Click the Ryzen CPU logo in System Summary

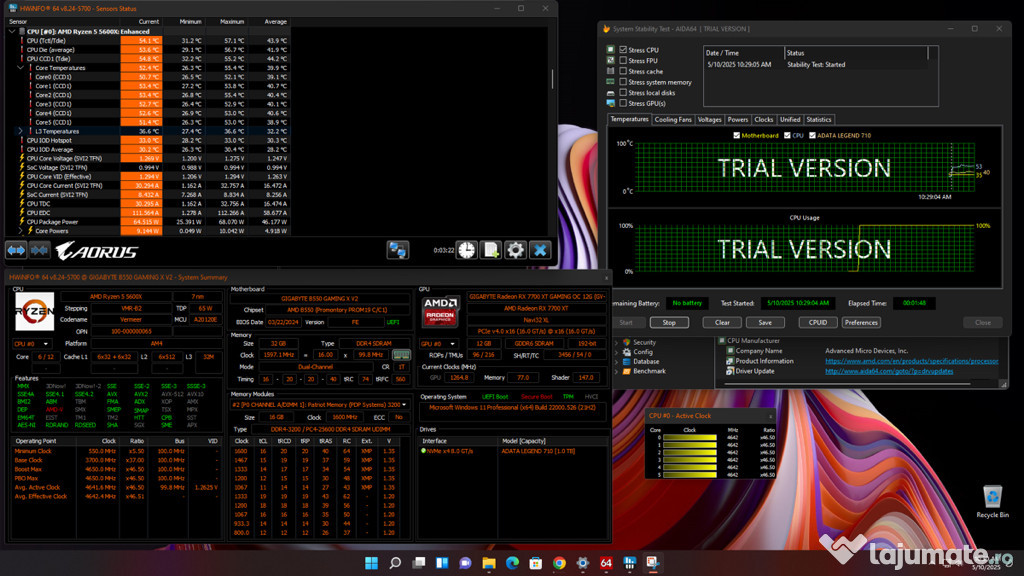tap(35, 312)
